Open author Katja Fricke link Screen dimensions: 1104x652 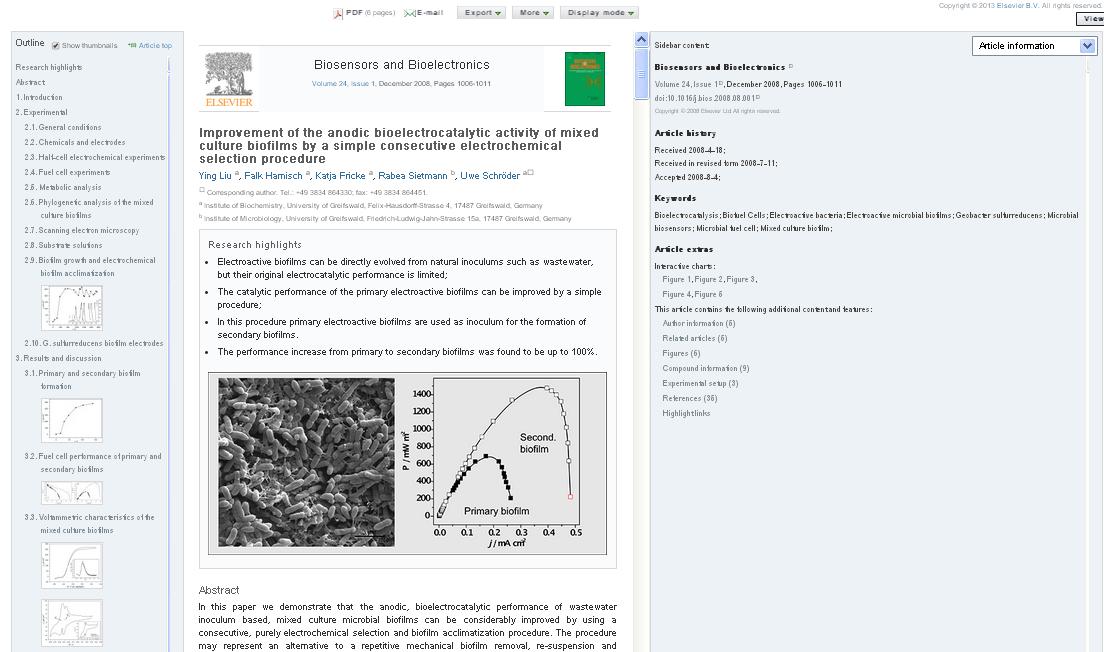tap(340, 176)
